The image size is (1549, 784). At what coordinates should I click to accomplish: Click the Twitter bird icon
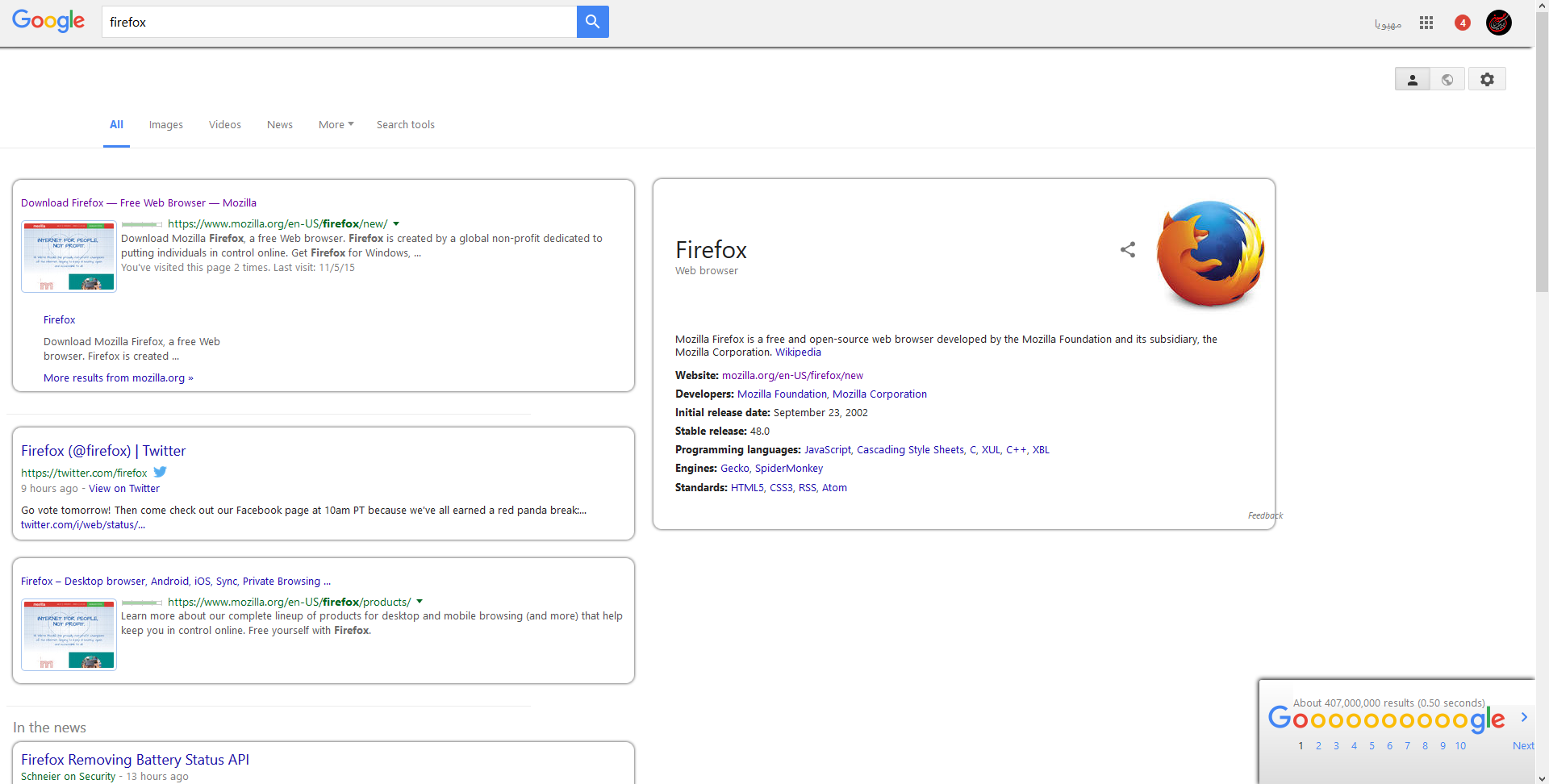160,472
